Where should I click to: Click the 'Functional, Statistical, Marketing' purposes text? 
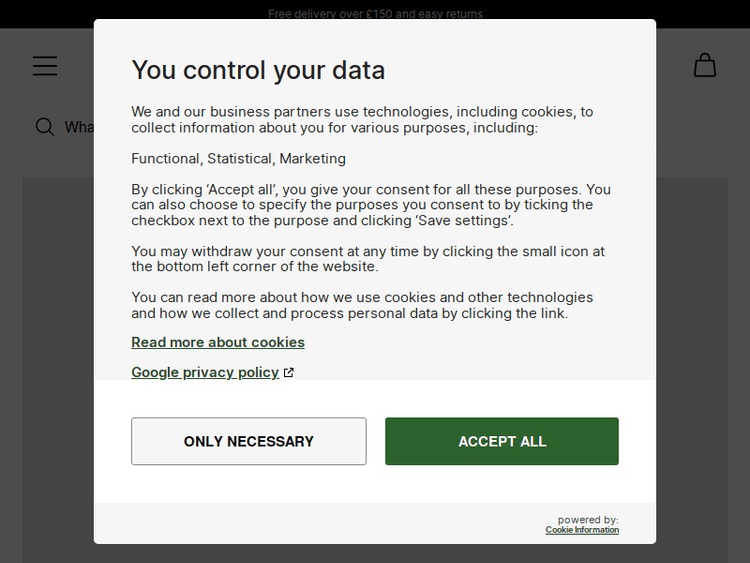239,158
